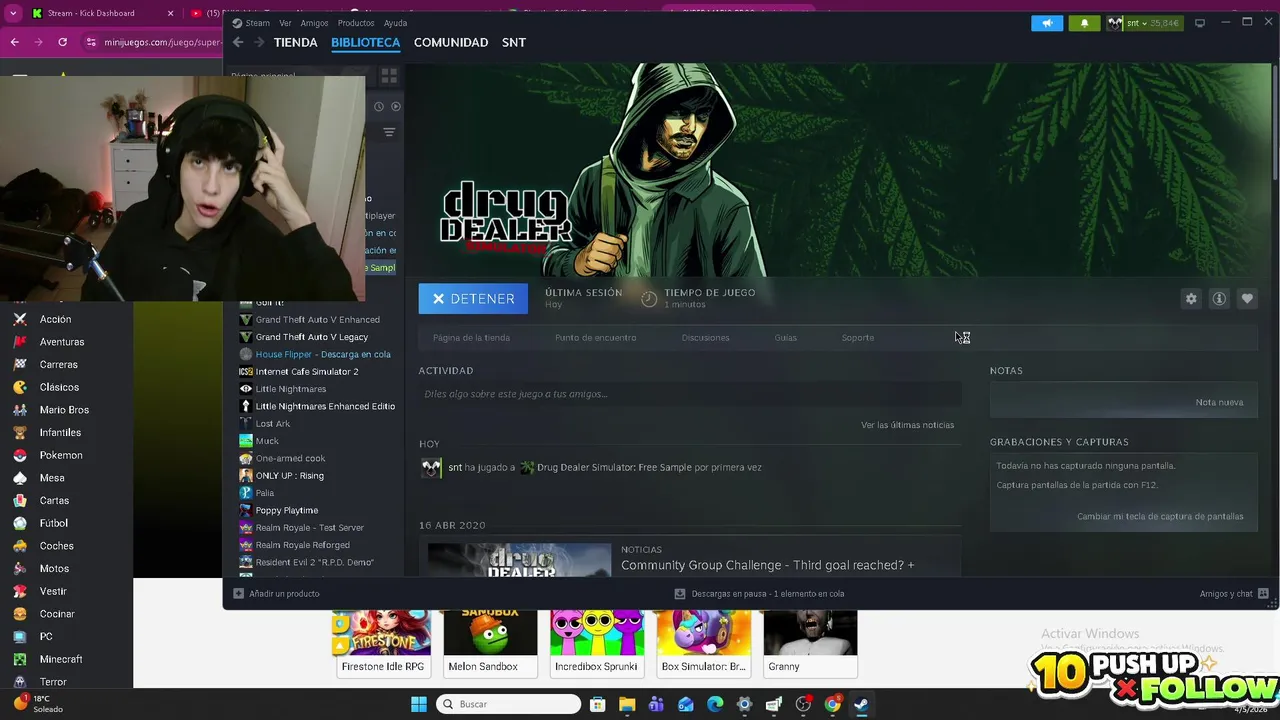
Task: Switch library to grid collections view icon
Action: pyautogui.click(x=389, y=75)
